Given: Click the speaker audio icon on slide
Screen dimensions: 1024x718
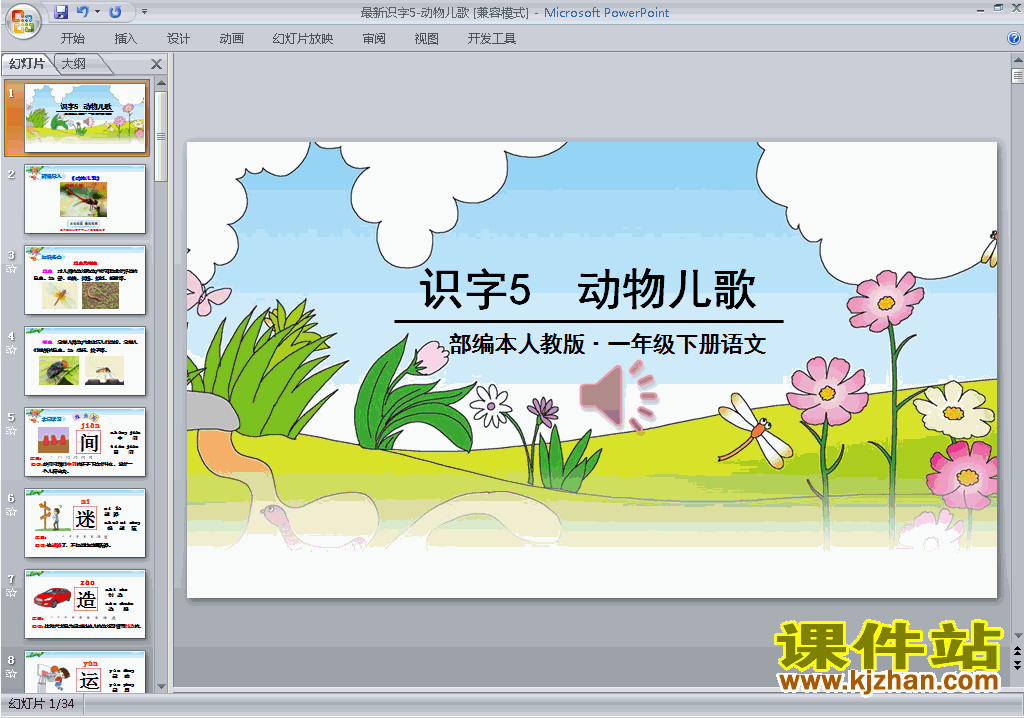Looking at the screenshot, I should [x=618, y=397].
